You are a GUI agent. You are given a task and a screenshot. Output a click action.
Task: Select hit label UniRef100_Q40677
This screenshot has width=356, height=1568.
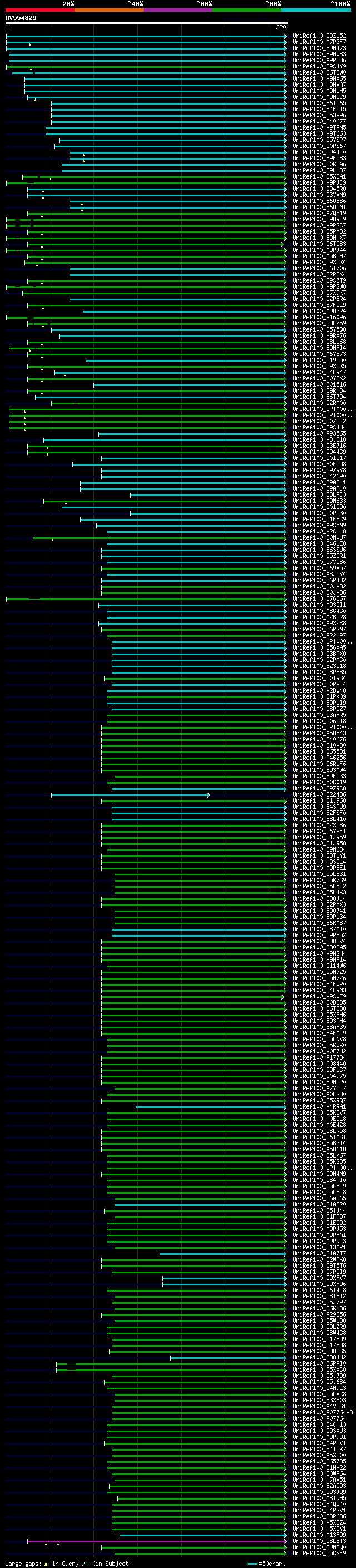tap(319, 121)
